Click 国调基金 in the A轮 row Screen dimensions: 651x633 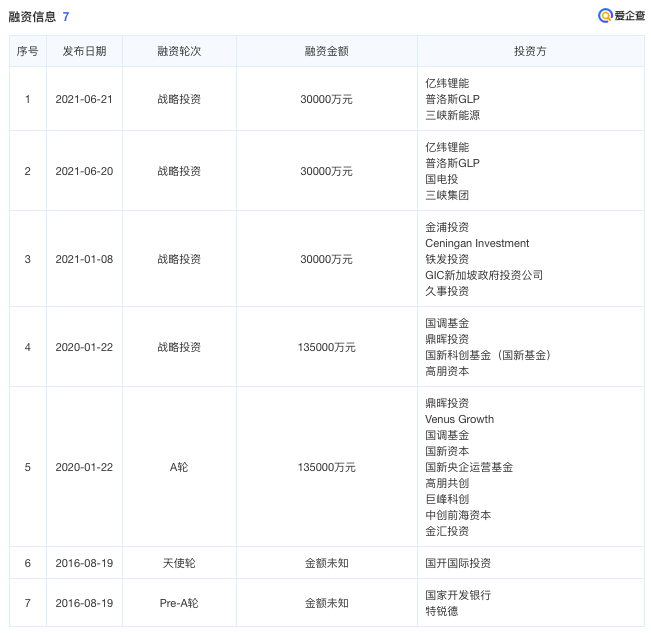447,435
